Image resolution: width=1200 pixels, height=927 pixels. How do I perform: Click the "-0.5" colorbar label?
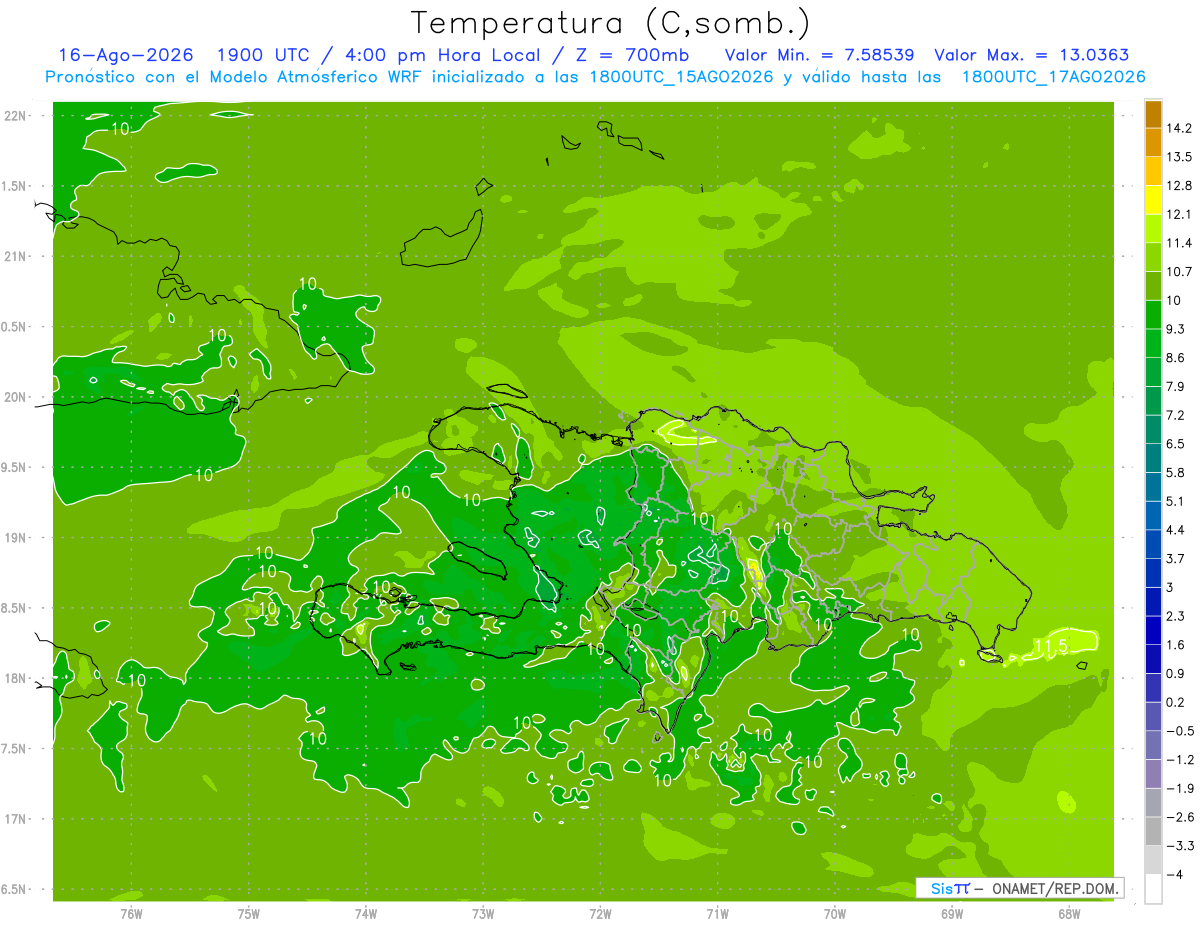[x=1179, y=731]
